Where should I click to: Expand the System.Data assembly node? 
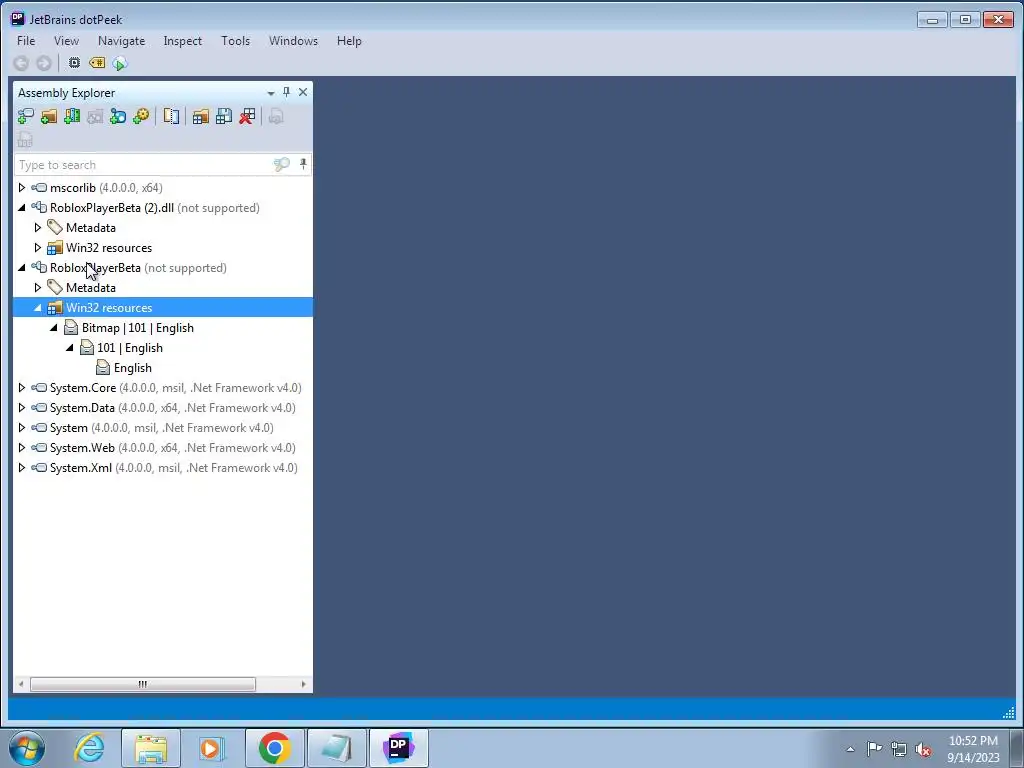[22, 408]
